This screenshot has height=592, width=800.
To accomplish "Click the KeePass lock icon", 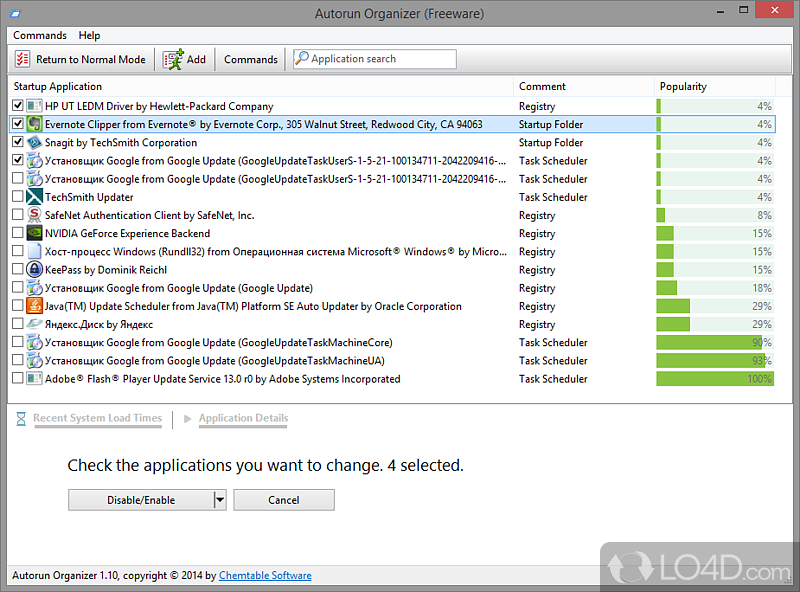I will (x=35, y=270).
